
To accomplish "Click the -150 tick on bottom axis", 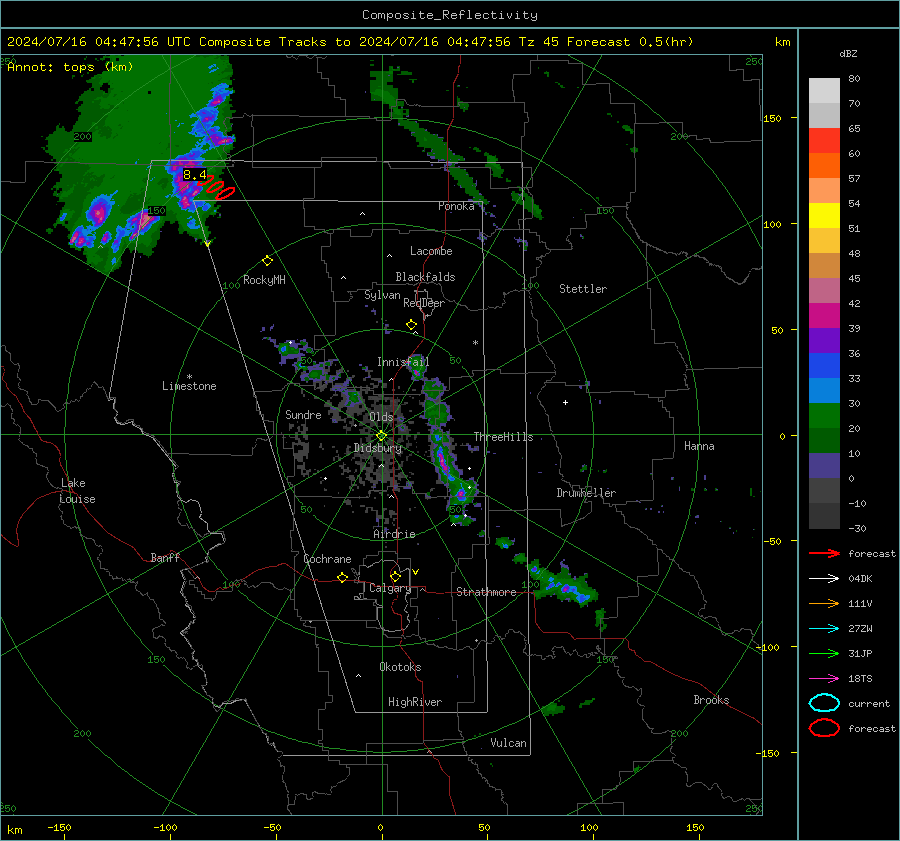I will point(59,828).
